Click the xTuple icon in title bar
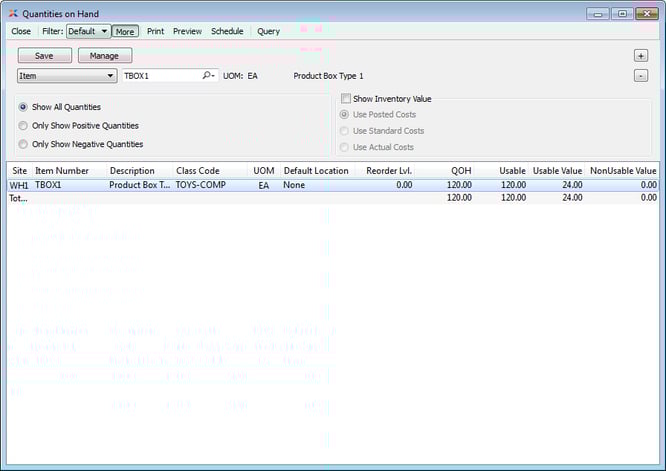This screenshot has width=666, height=471. pyautogui.click(x=12, y=13)
